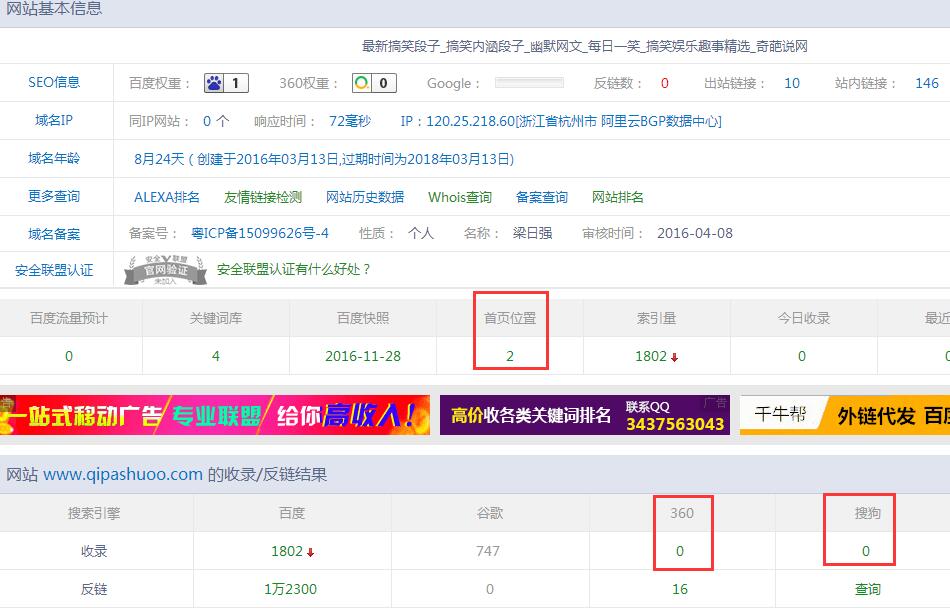Open the 千牛帮 外链代发 banner ad

click(845, 415)
